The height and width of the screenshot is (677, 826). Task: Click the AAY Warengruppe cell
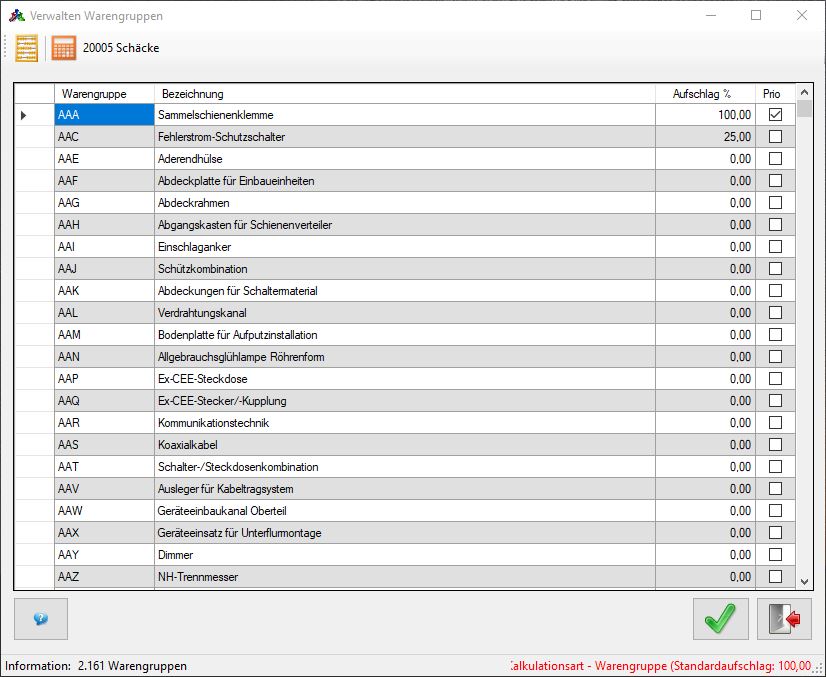[104, 555]
